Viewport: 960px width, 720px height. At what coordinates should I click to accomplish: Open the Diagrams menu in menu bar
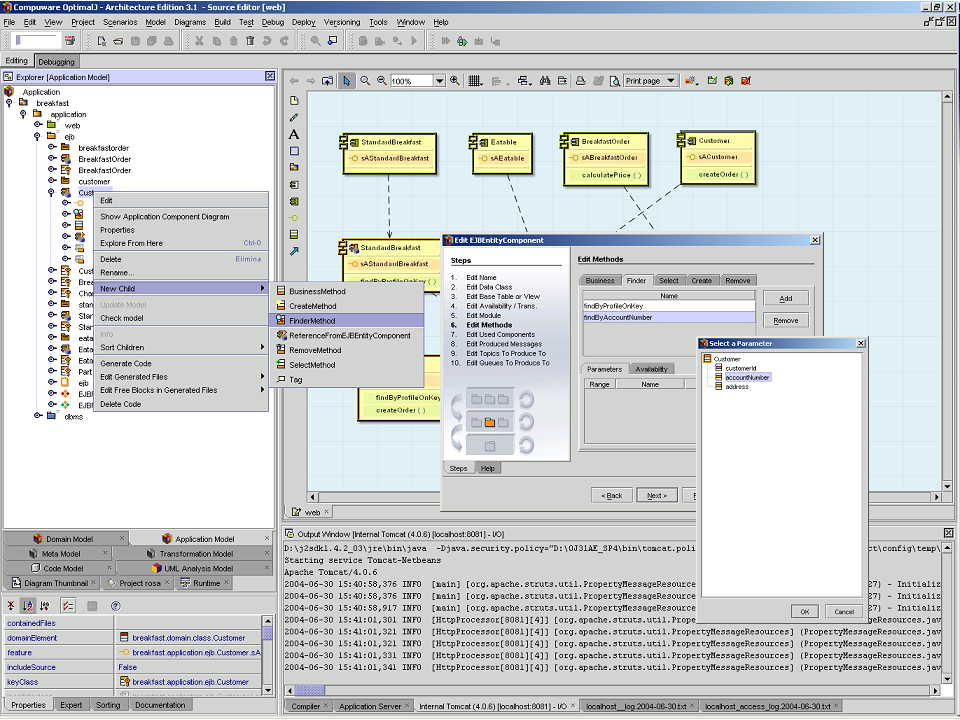click(190, 22)
